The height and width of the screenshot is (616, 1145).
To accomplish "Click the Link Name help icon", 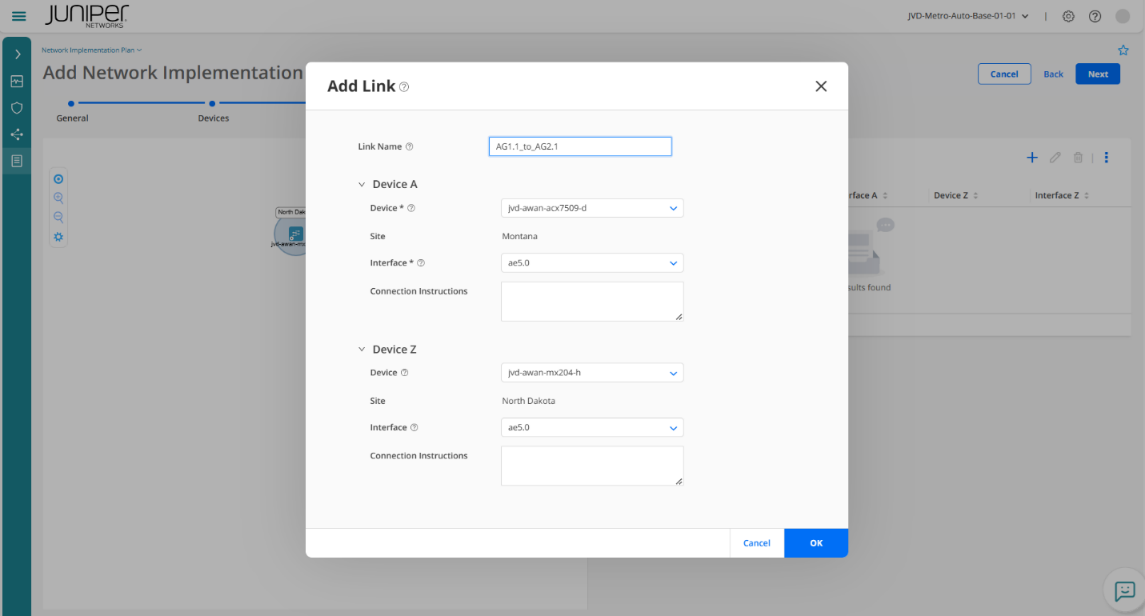I will tap(409, 147).
